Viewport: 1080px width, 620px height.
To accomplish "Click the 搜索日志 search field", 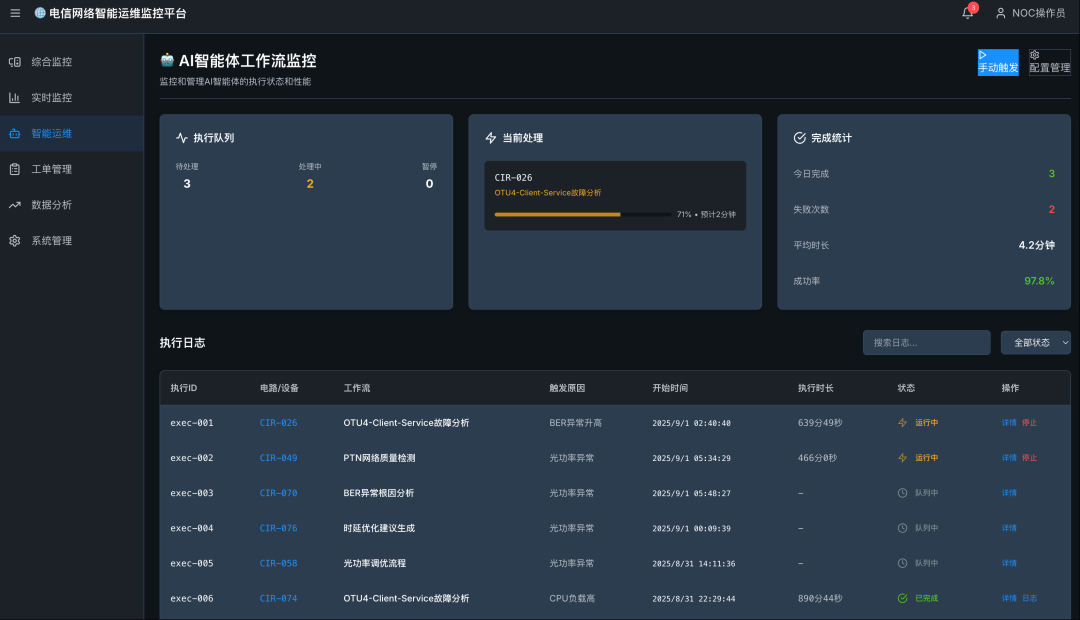I will [x=926, y=342].
